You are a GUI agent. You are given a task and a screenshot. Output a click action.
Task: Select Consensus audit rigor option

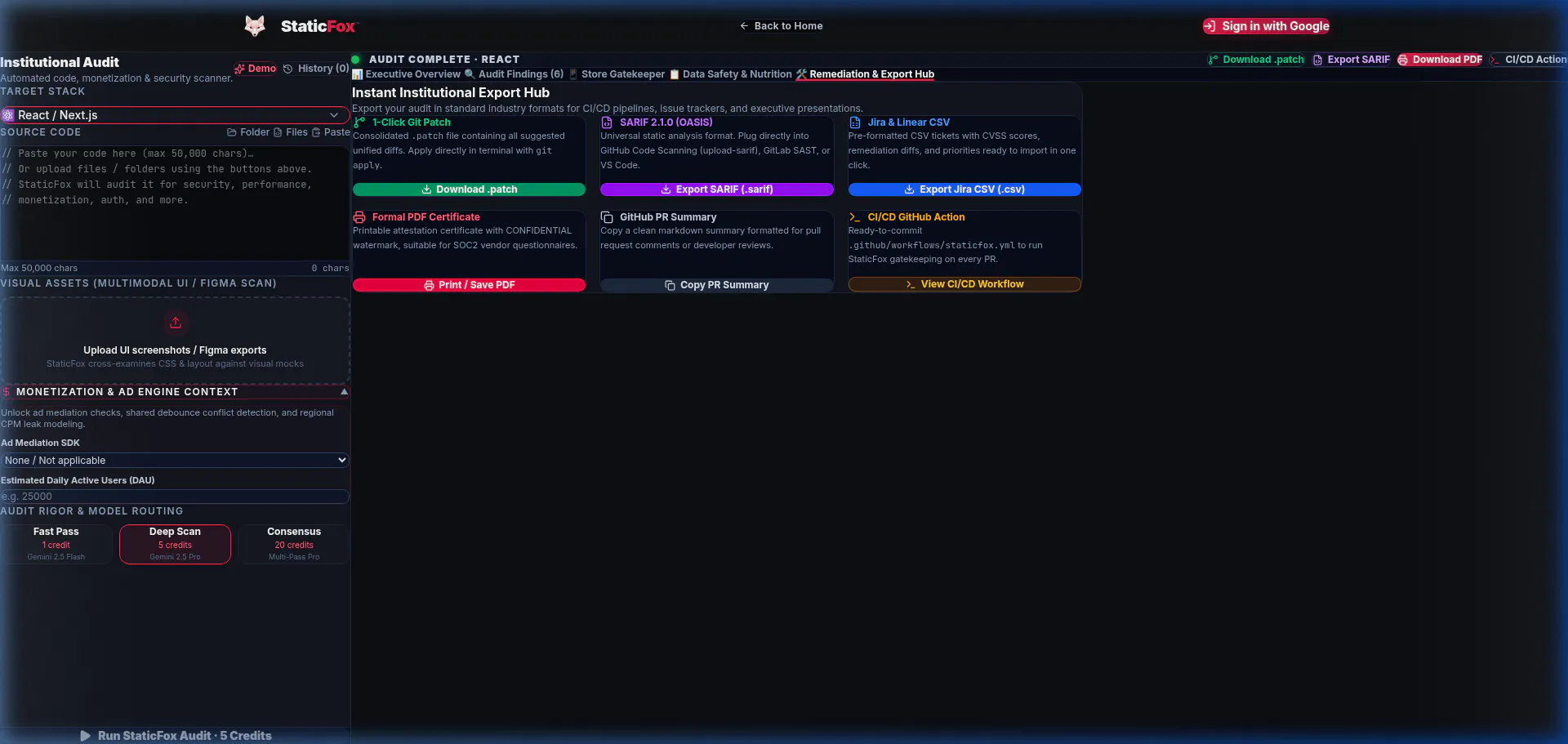click(x=294, y=544)
